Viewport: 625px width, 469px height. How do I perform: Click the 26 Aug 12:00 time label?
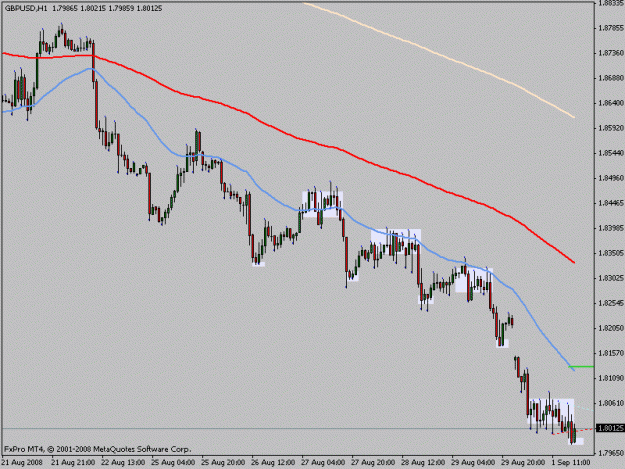273,463
